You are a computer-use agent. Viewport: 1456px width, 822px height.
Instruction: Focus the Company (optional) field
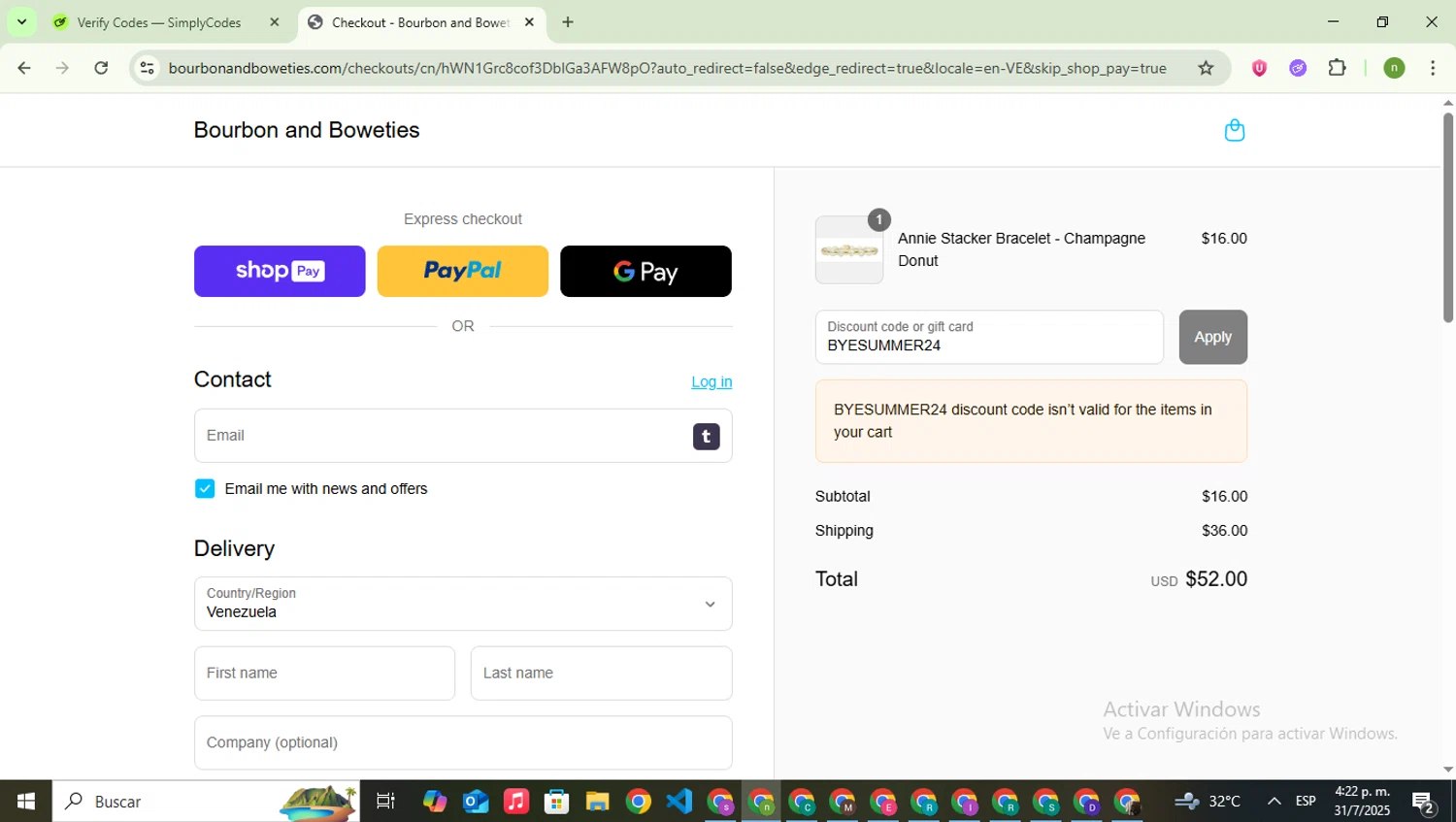463,742
